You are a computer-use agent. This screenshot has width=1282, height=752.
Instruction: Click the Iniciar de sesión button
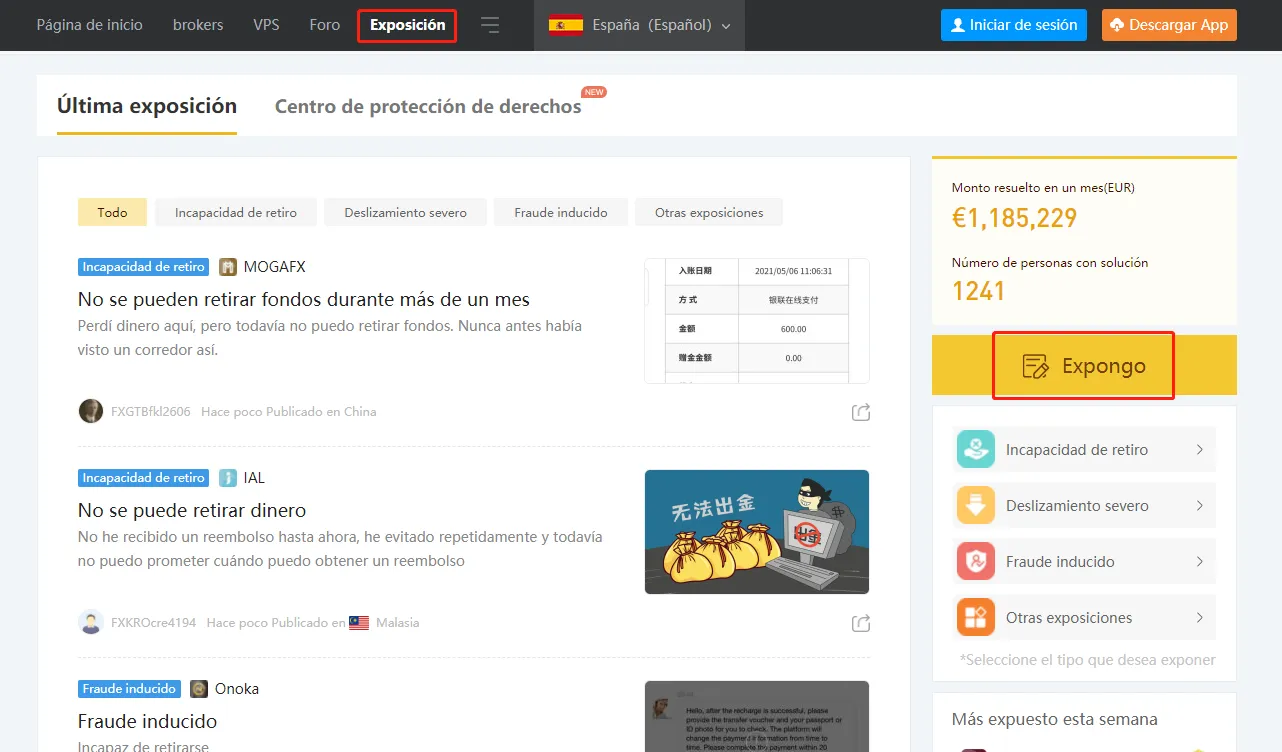1014,25
